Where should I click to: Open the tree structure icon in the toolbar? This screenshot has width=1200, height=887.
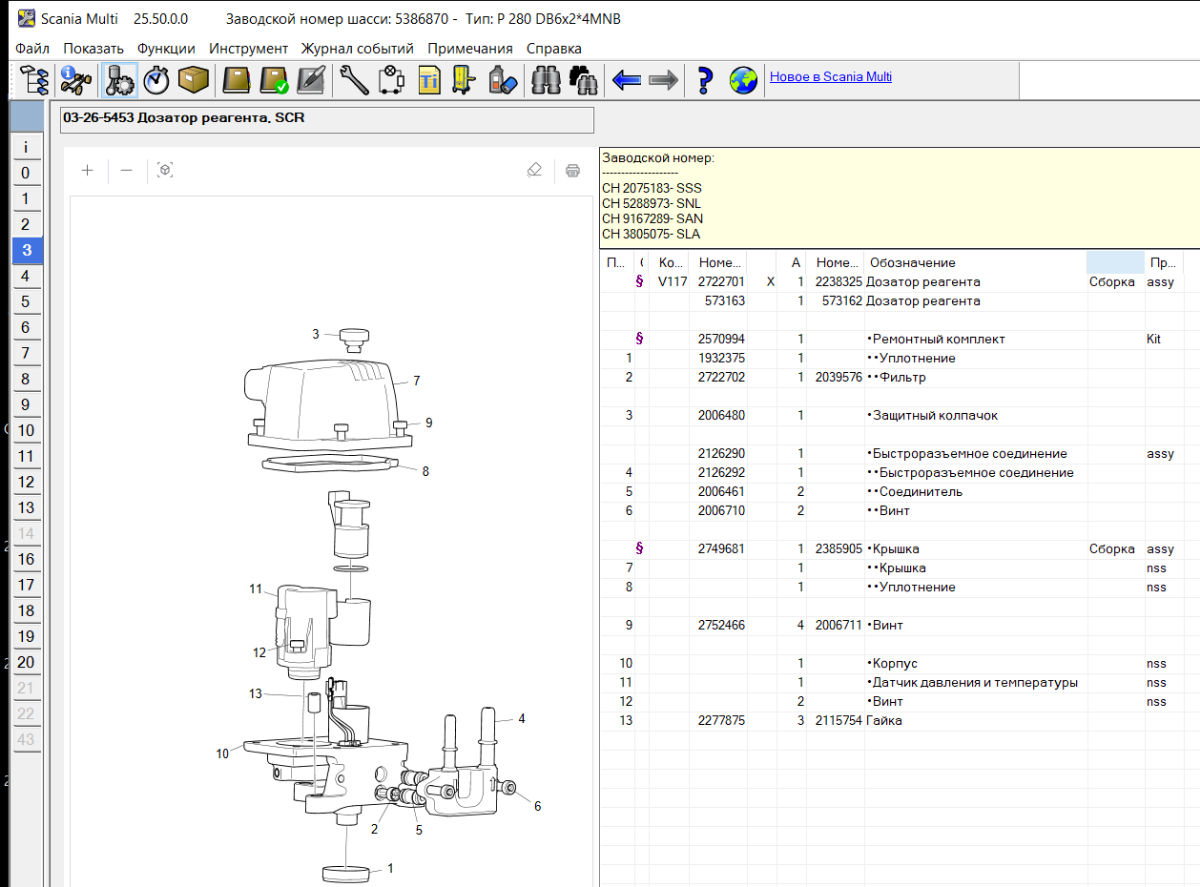point(34,79)
